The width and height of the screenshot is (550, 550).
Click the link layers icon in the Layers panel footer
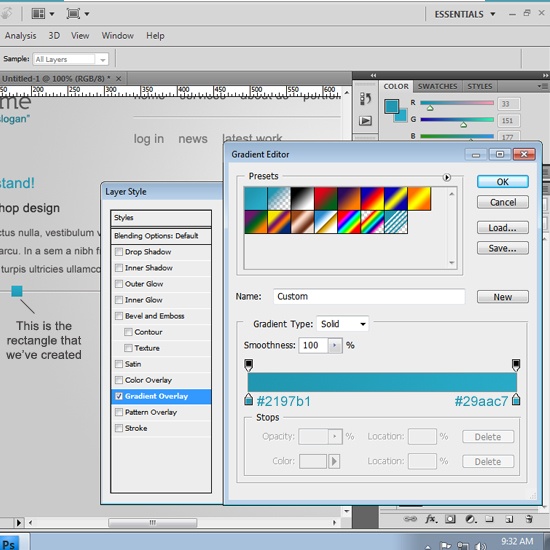click(410, 519)
